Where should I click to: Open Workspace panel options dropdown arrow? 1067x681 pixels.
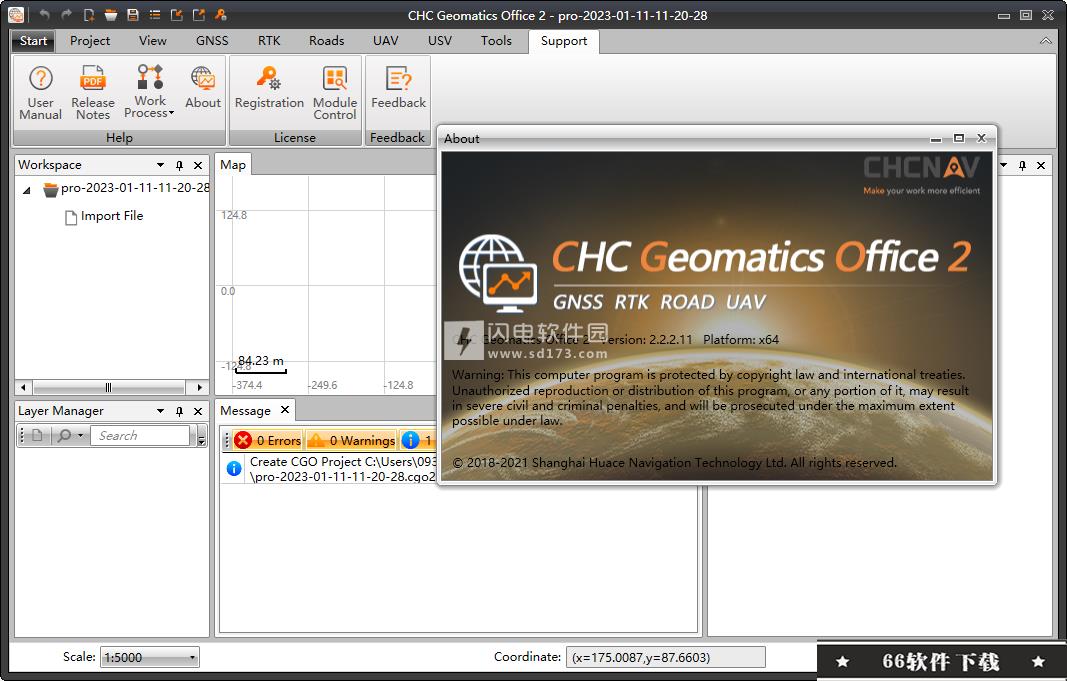[x=161, y=165]
